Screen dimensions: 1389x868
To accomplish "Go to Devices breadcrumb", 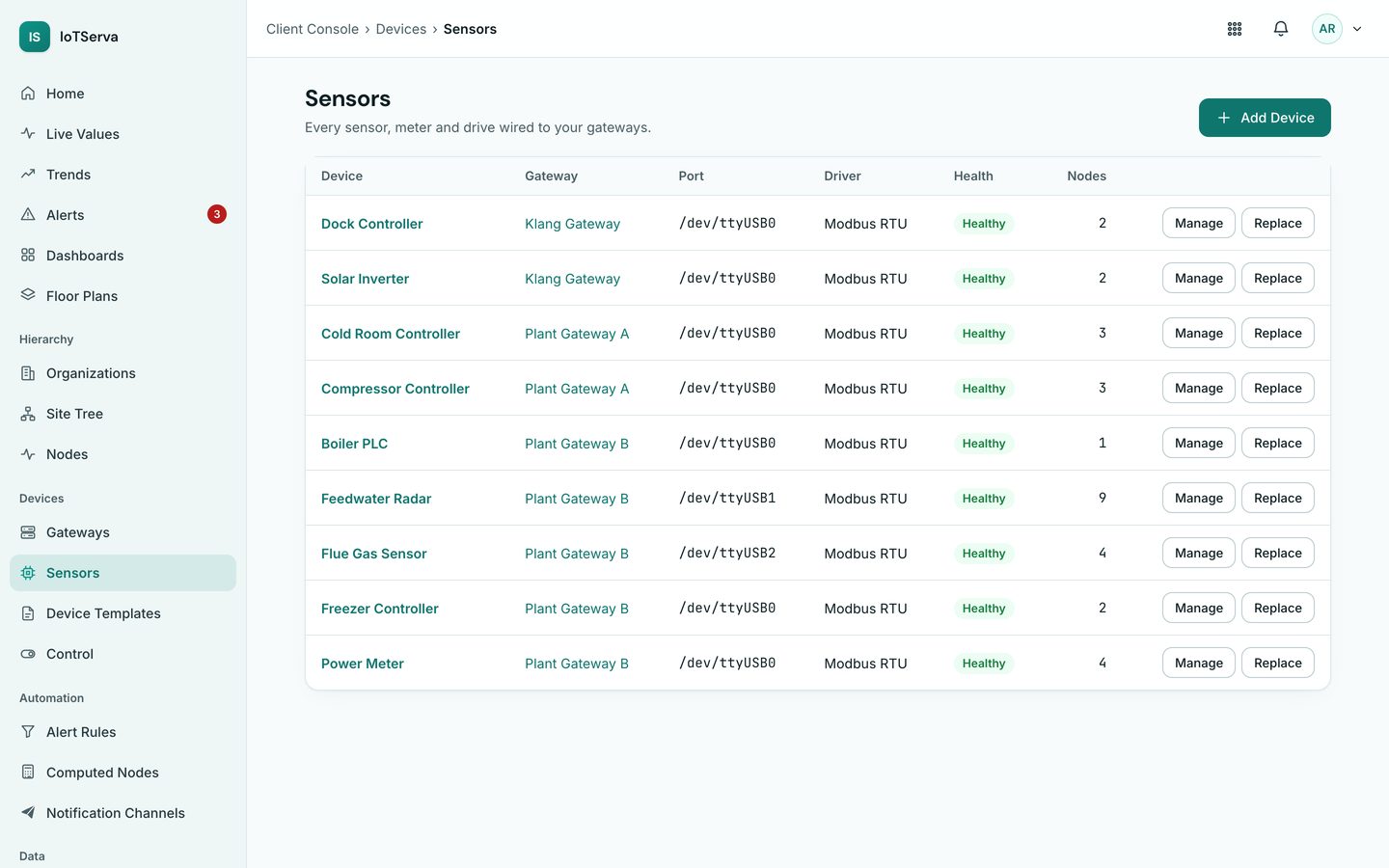I will [x=401, y=29].
